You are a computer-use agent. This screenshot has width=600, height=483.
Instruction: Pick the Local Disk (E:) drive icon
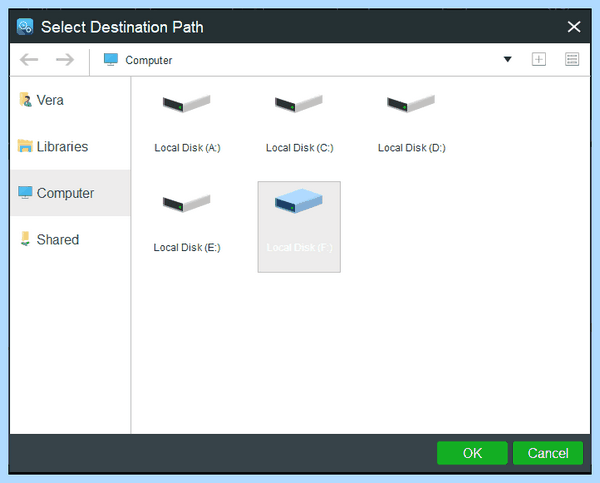186,203
